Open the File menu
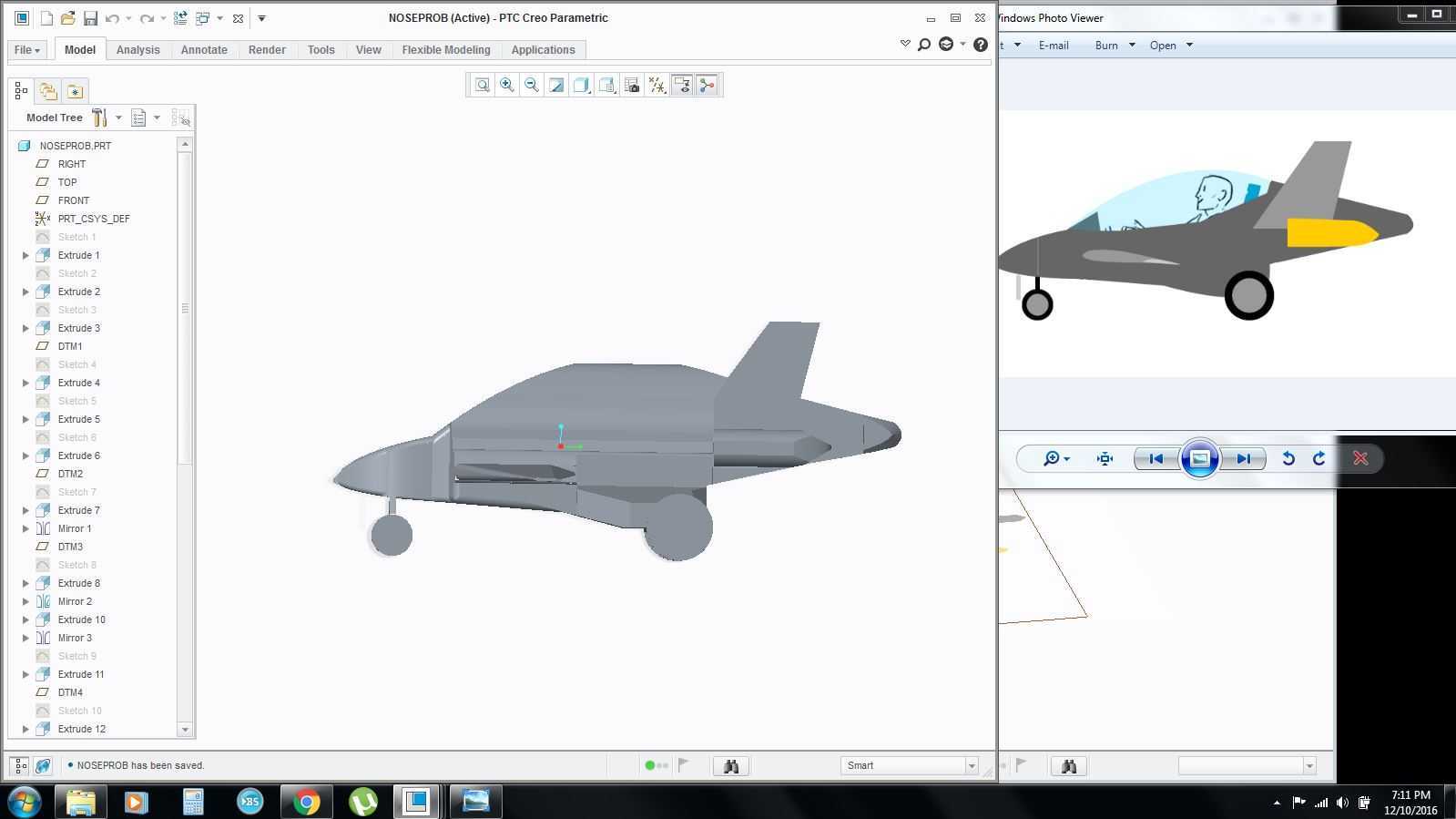 pos(27,50)
